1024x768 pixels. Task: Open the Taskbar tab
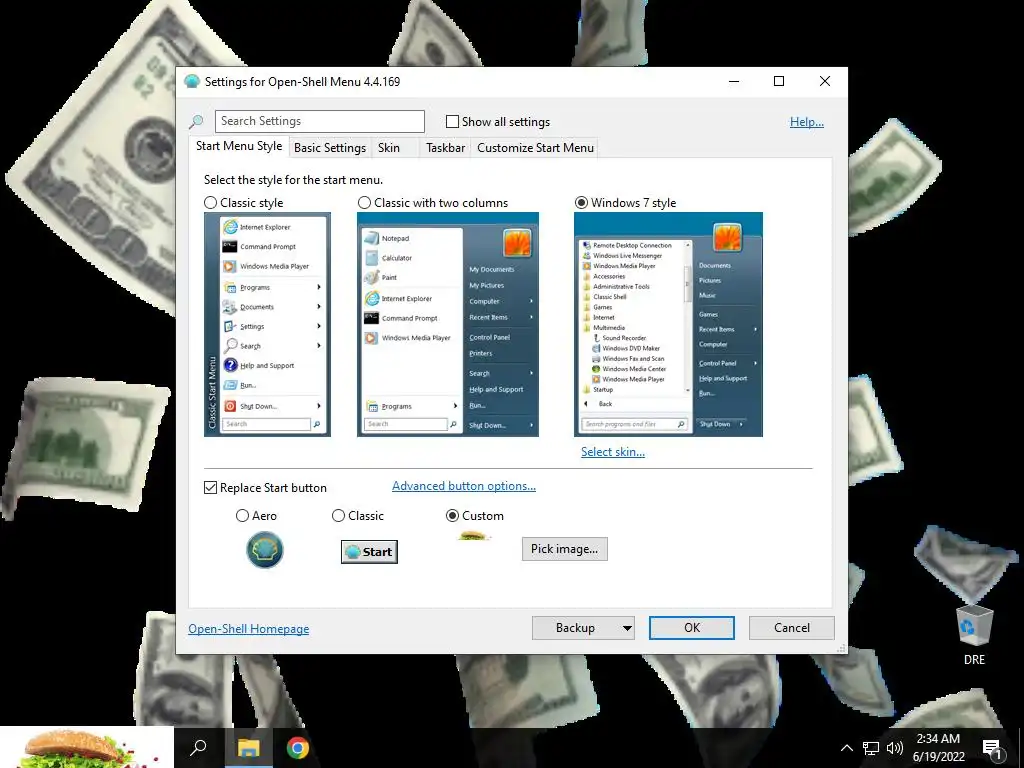click(445, 148)
